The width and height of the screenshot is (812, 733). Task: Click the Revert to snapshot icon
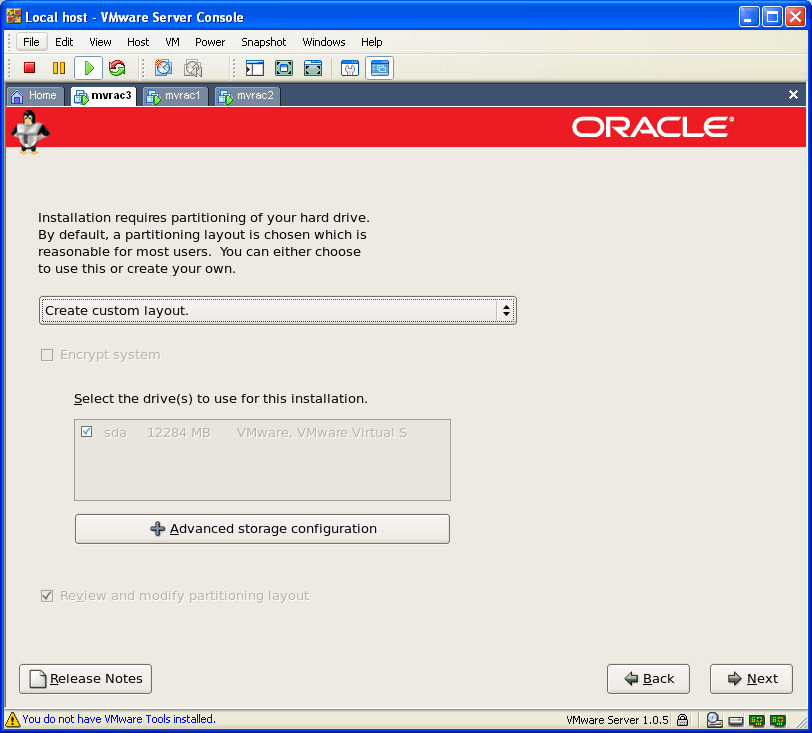[x=193, y=68]
